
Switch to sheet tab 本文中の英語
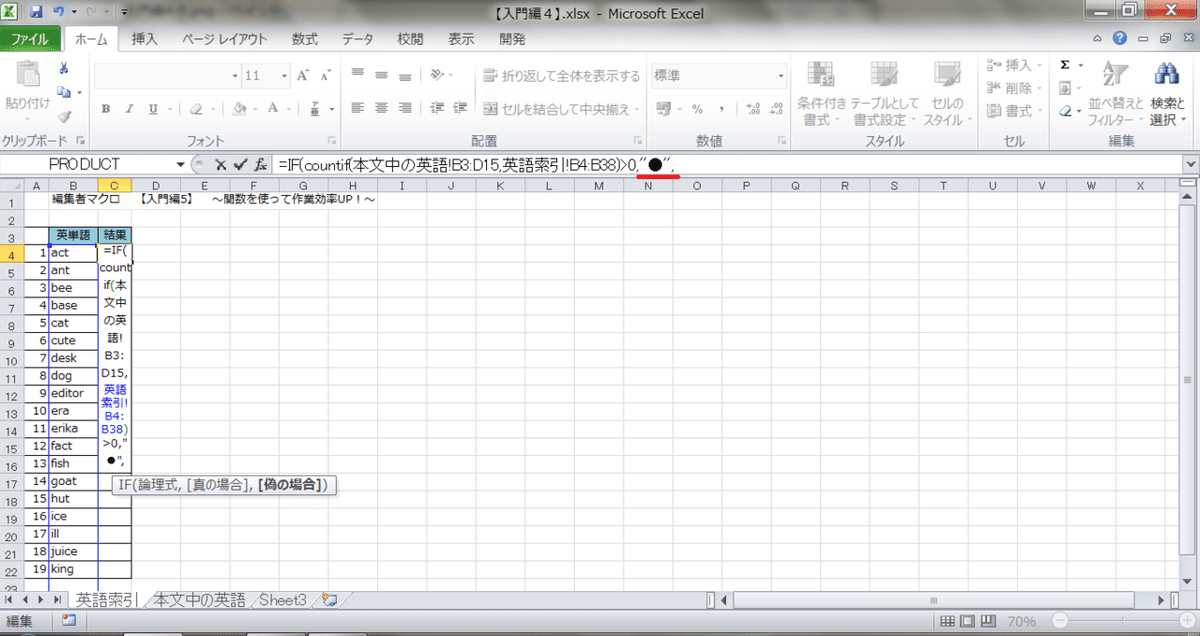pyautogui.click(x=200, y=600)
